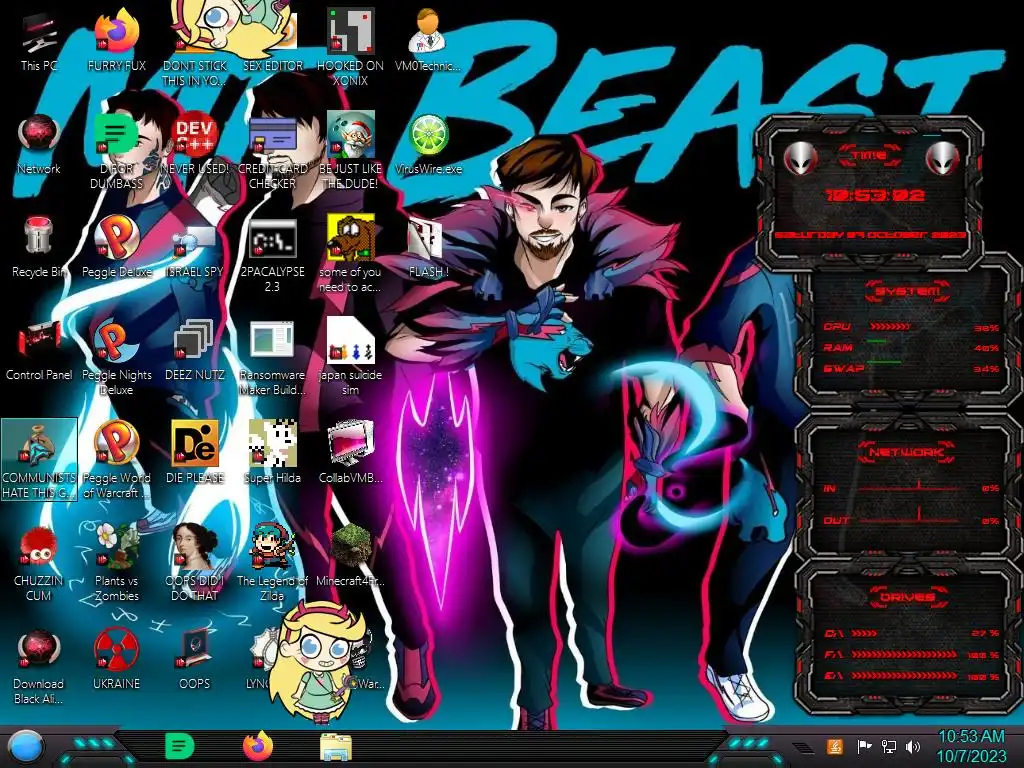Screen dimensions: 1024x768
Task: Launch Peggle Deluxe
Action: (116, 248)
